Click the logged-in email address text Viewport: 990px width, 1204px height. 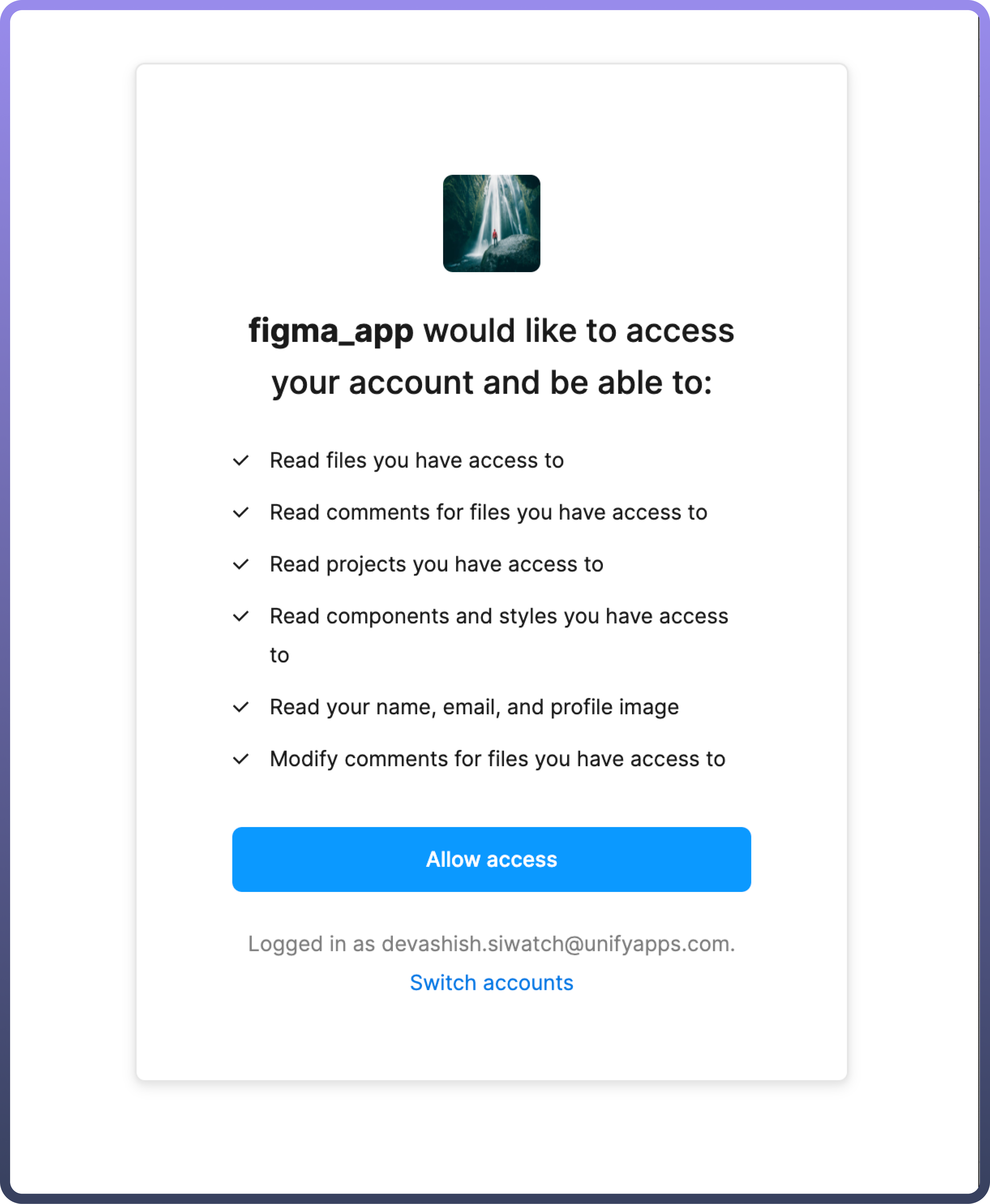coord(558,944)
